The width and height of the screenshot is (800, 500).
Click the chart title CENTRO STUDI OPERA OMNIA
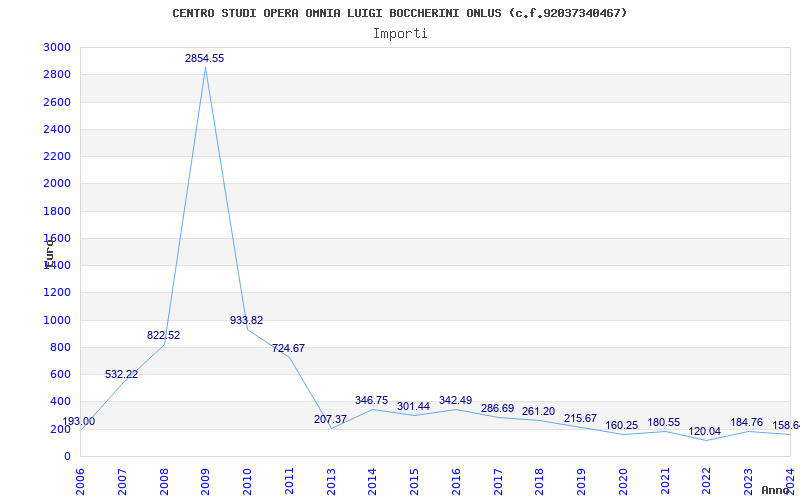point(399,13)
